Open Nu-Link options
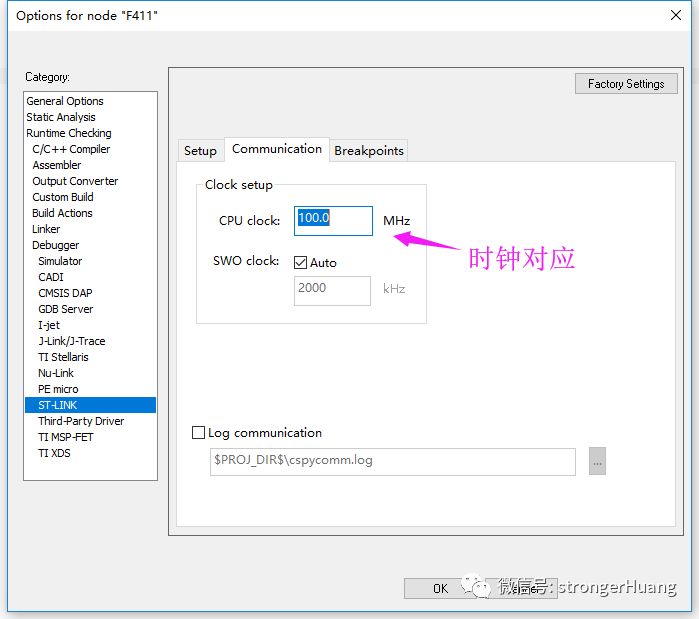 (56, 373)
